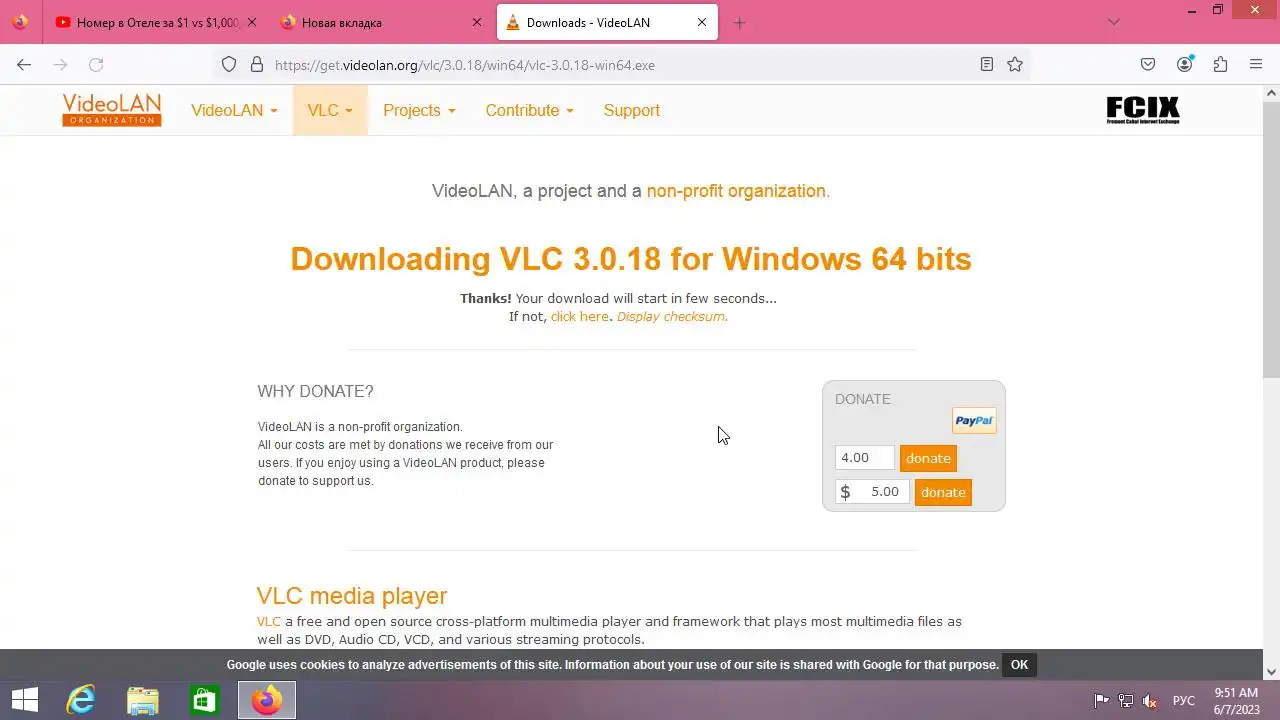Bookmark this page with the star icon
This screenshot has height=720, width=1280.
[x=1015, y=64]
